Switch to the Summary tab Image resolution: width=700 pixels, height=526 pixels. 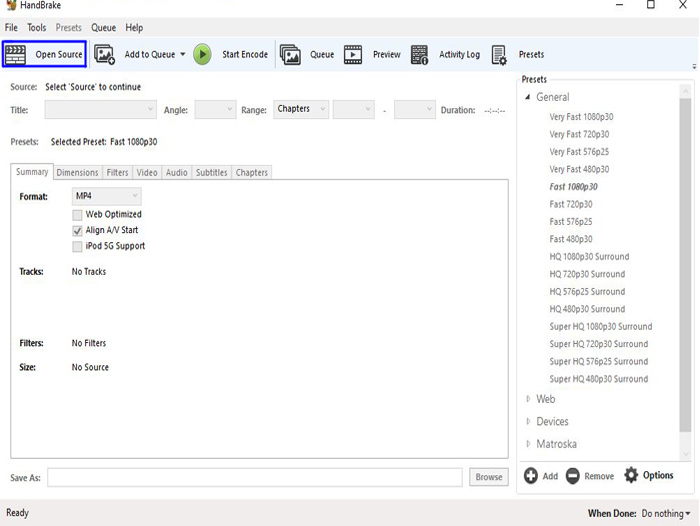(x=32, y=172)
